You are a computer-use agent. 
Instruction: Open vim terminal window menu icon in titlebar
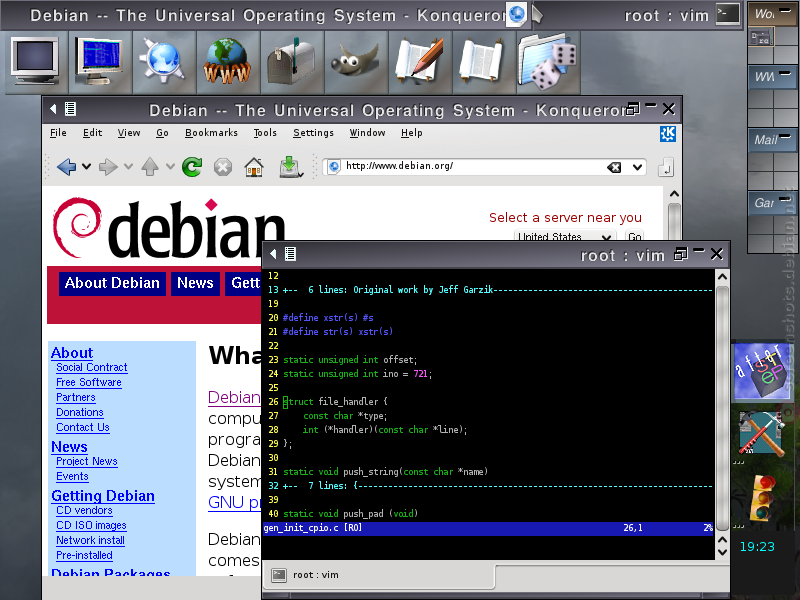pyautogui.click(x=290, y=254)
